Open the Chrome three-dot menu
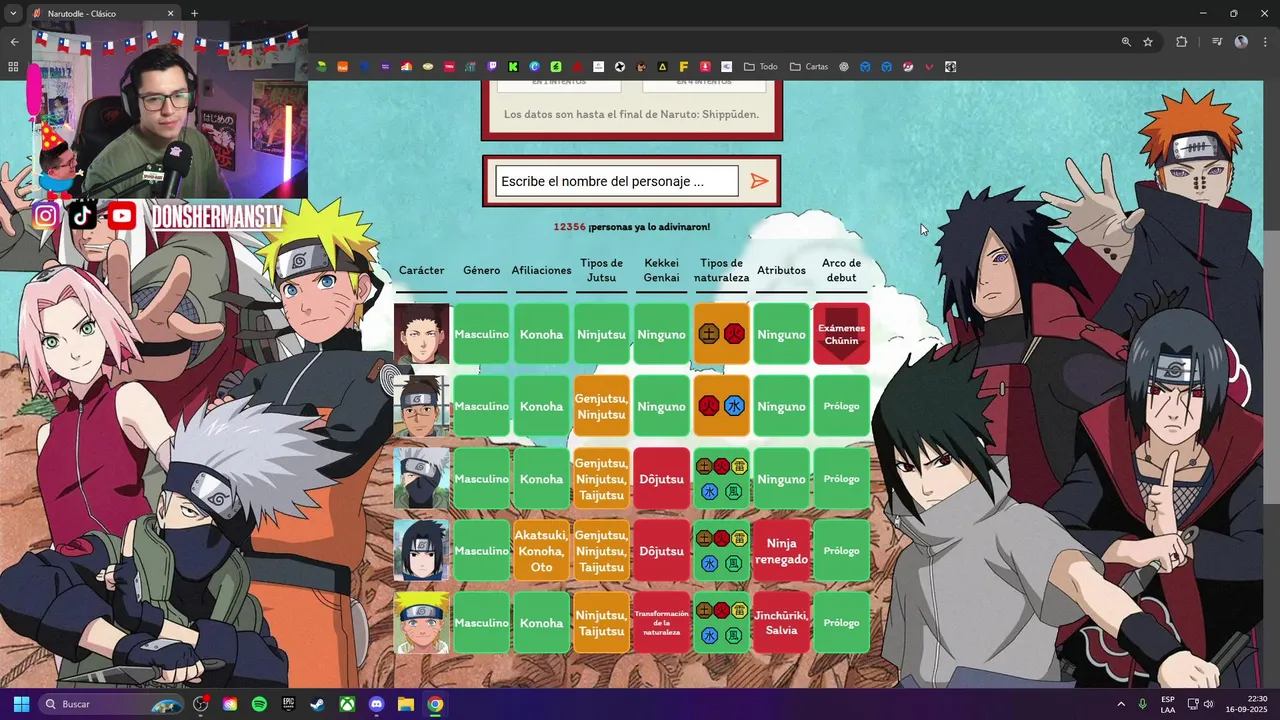Viewport: 1280px width, 720px height. tap(1264, 42)
